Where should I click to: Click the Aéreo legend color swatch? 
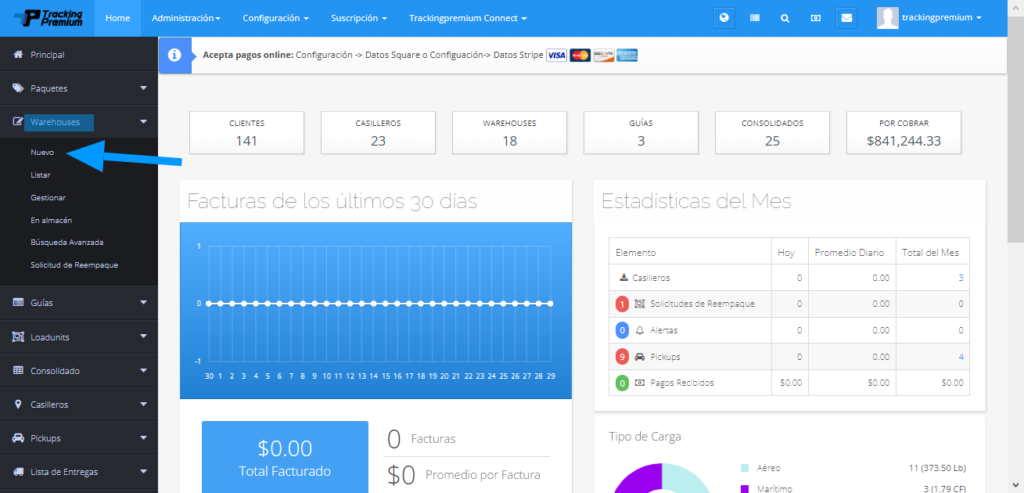click(744, 468)
